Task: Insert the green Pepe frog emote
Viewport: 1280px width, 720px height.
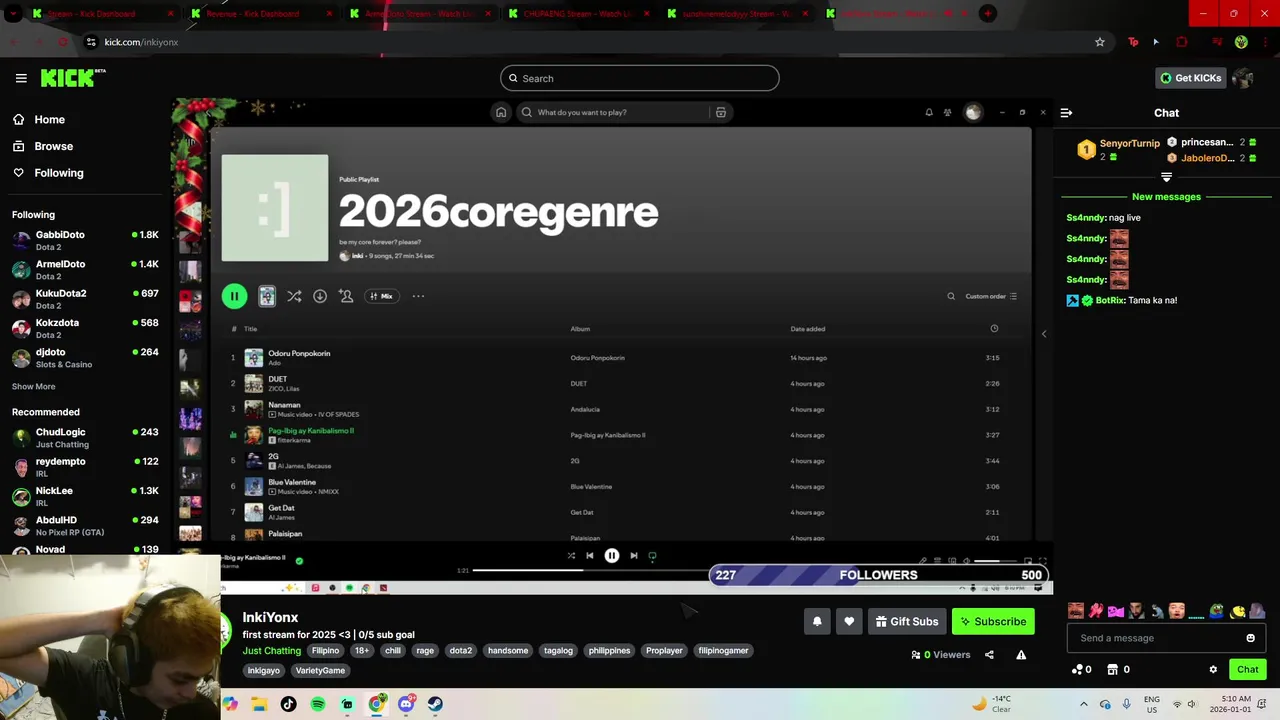Action: point(1217,611)
